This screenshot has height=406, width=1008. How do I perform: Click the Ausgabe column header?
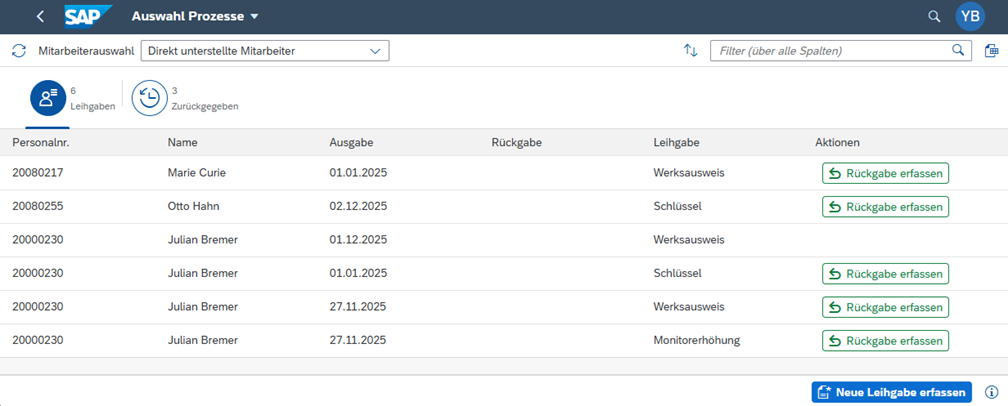click(350, 143)
